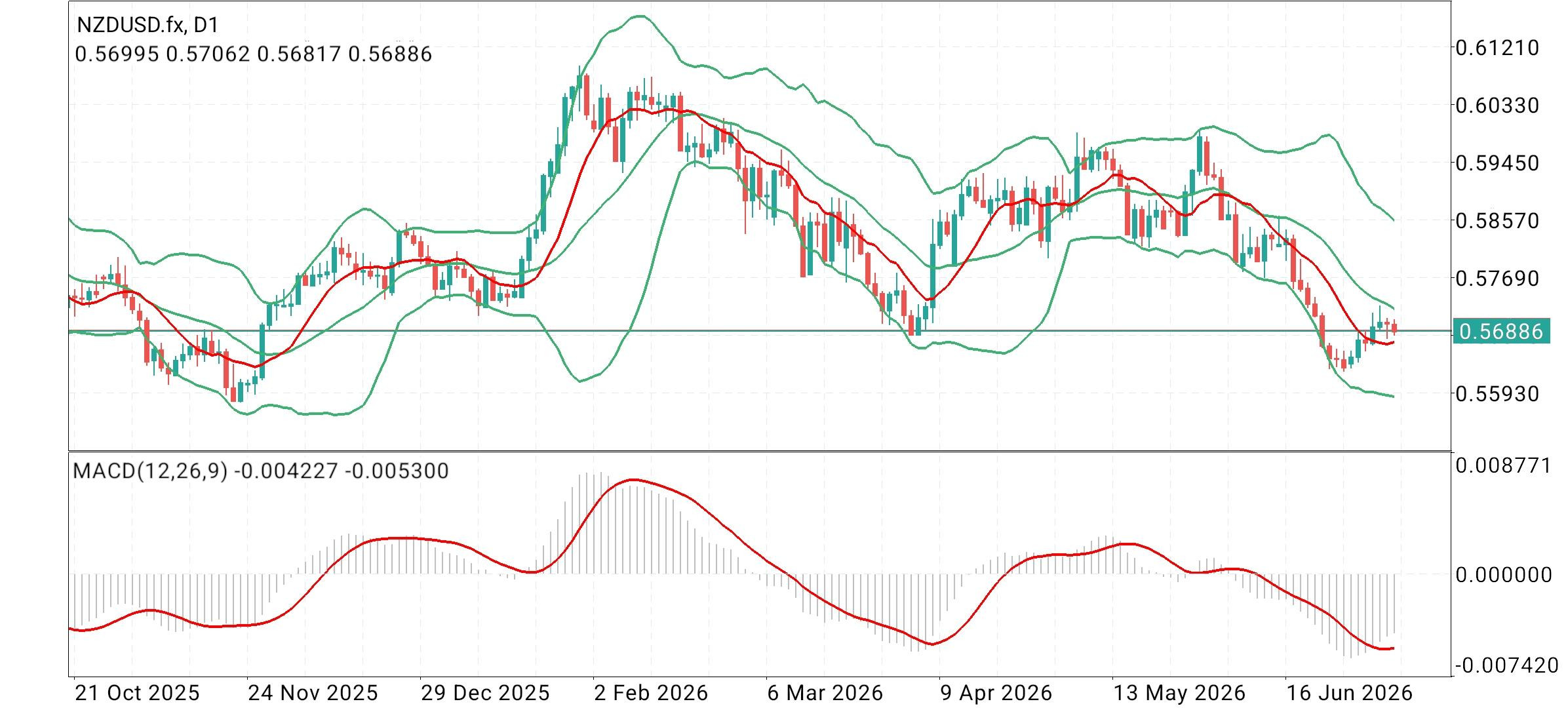Select the 13 May 2026 date marker
The height and width of the screenshot is (708, 1568).
[x=1179, y=692]
